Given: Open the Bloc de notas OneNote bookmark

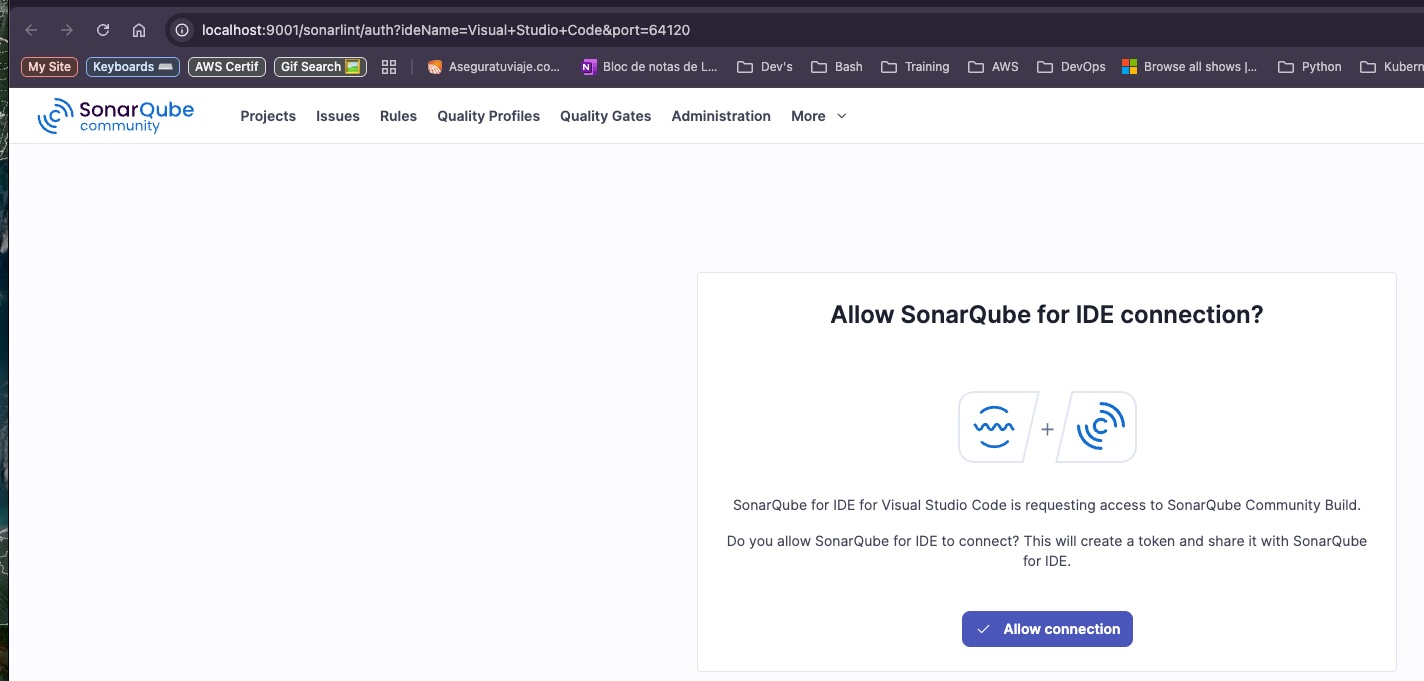Looking at the screenshot, I should pos(650,67).
